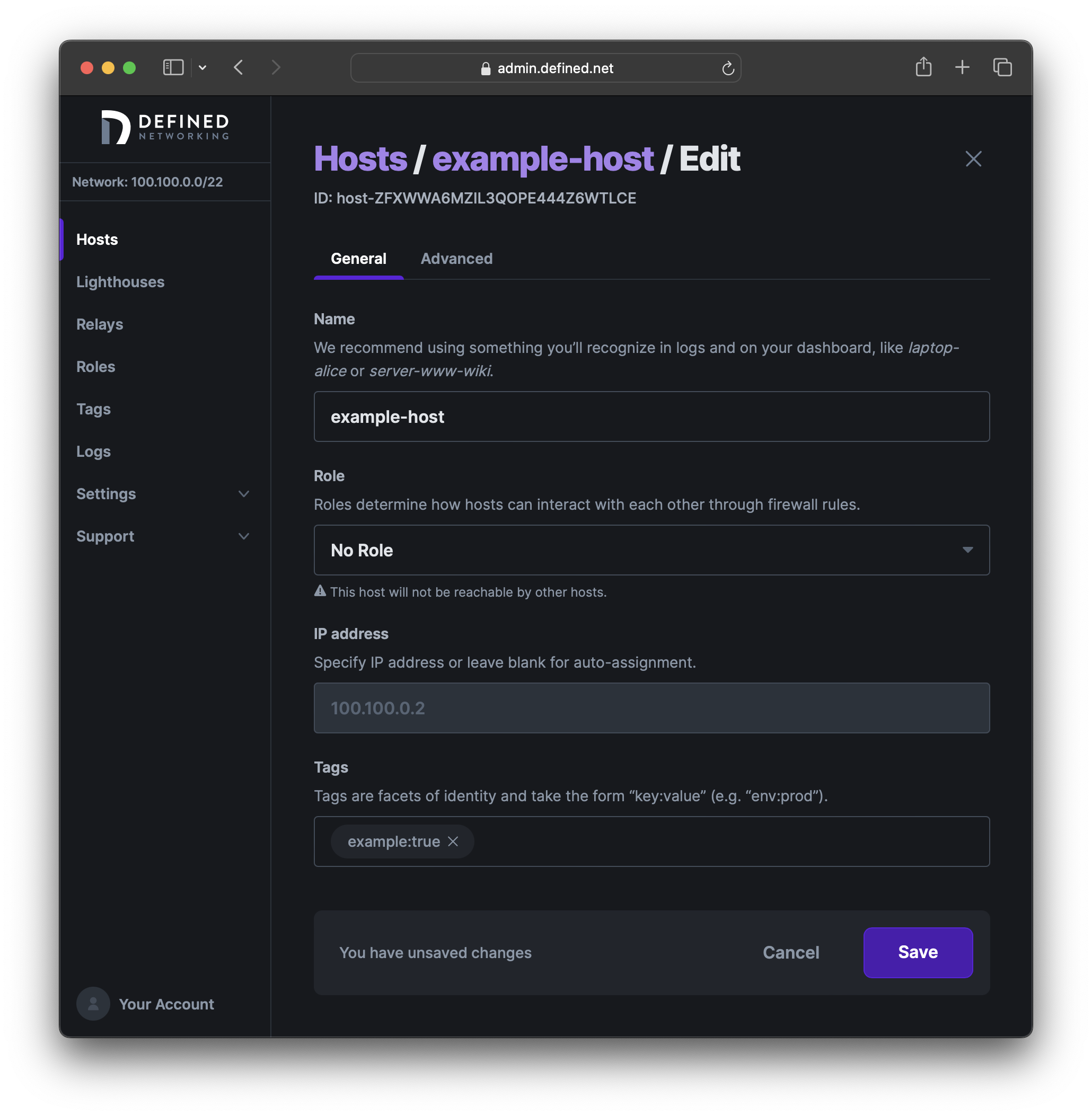Open the No Role dropdown
The width and height of the screenshot is (1092, 1116).
pos(651,550)
